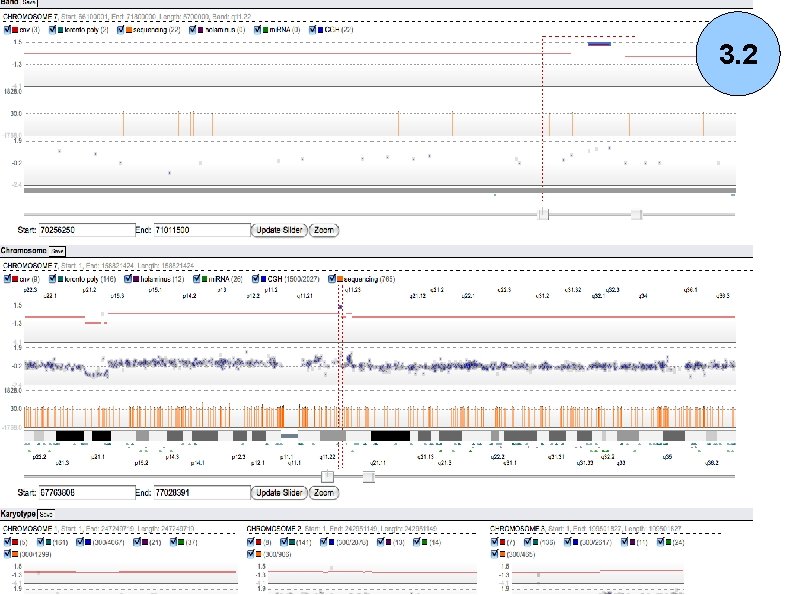Toggle Chromosome 2 red (9) track checkbox

click(x=251, y=542)
